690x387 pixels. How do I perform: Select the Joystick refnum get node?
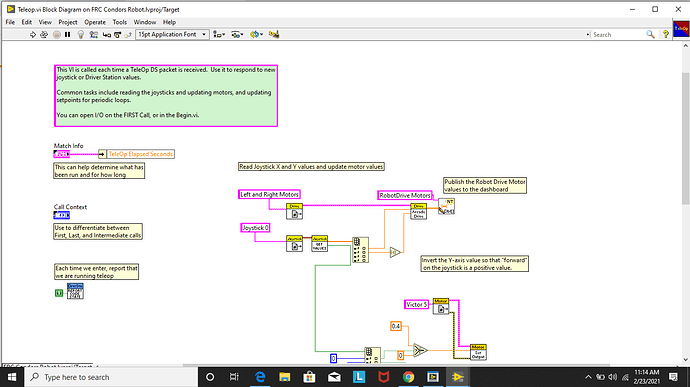294,243
